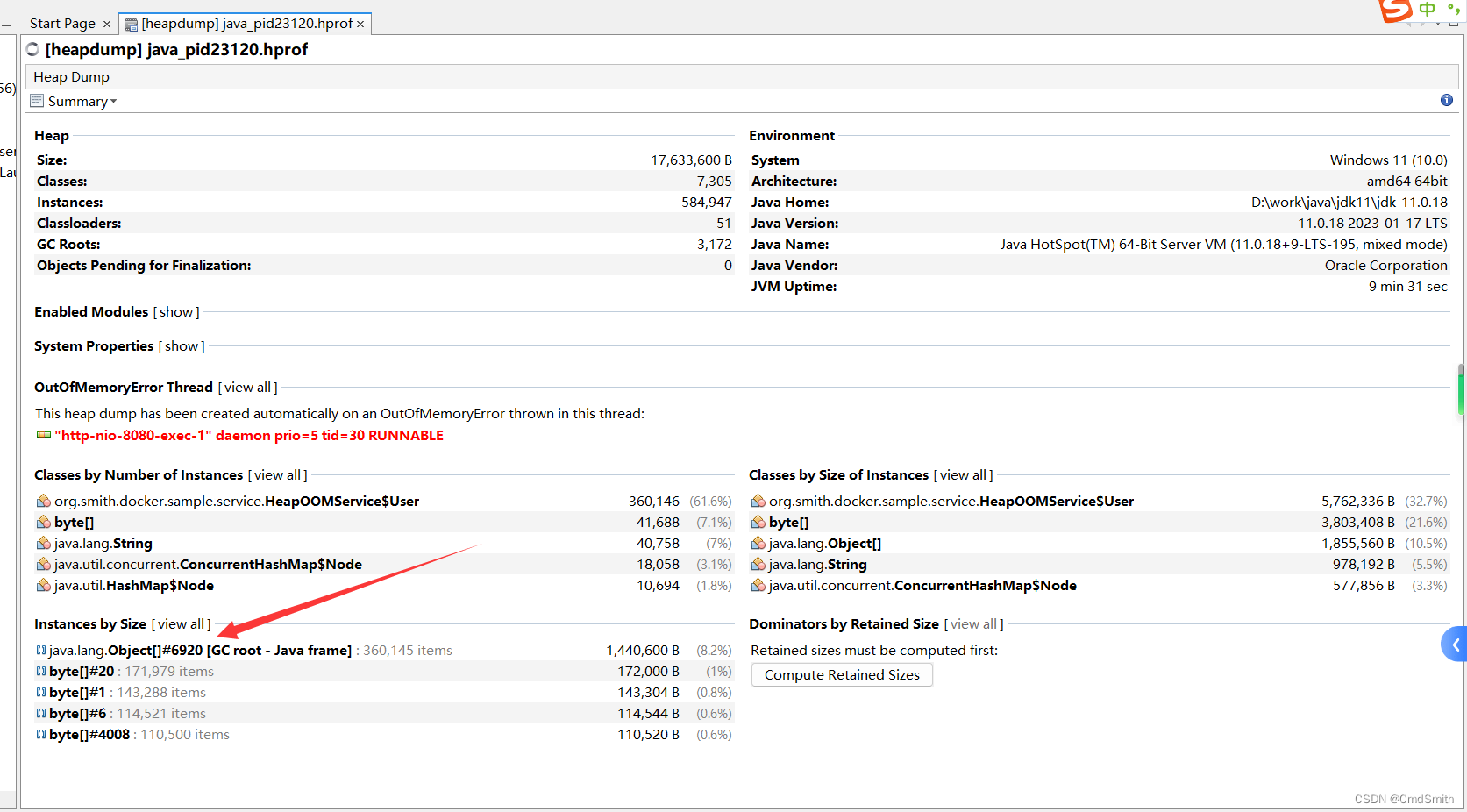Image resolution: width=1467 pixels, height=812 pixels.
Task: Open java.lang.String in Number of Instances list
Action: click(103, 543)
